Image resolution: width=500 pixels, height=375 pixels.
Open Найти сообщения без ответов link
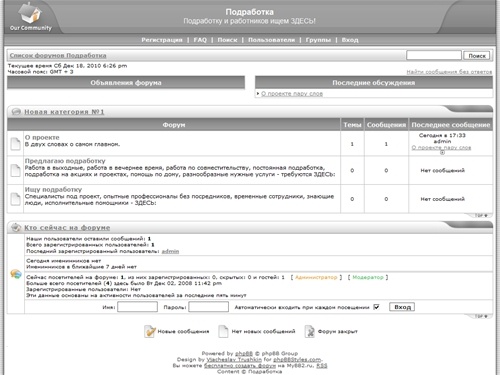click(x=449, y=72)
